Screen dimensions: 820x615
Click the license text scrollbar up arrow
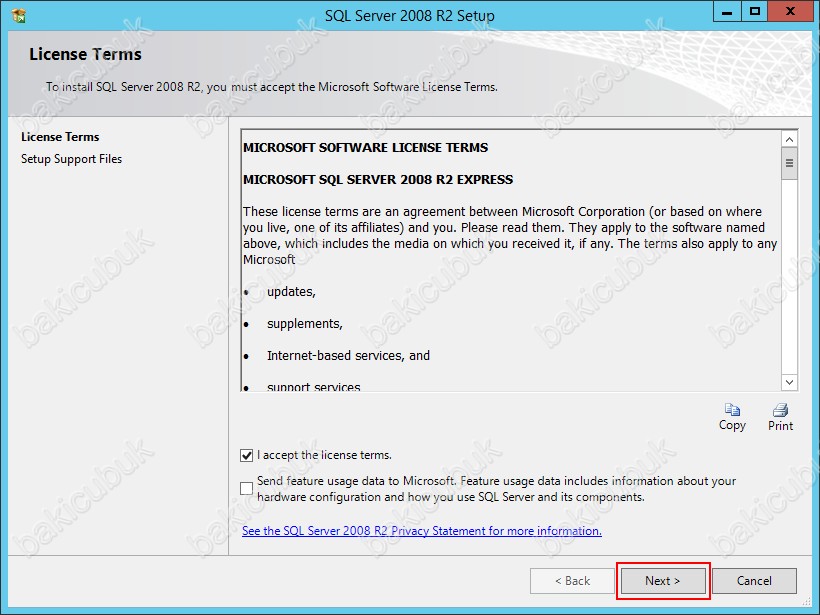pos(789,139)
